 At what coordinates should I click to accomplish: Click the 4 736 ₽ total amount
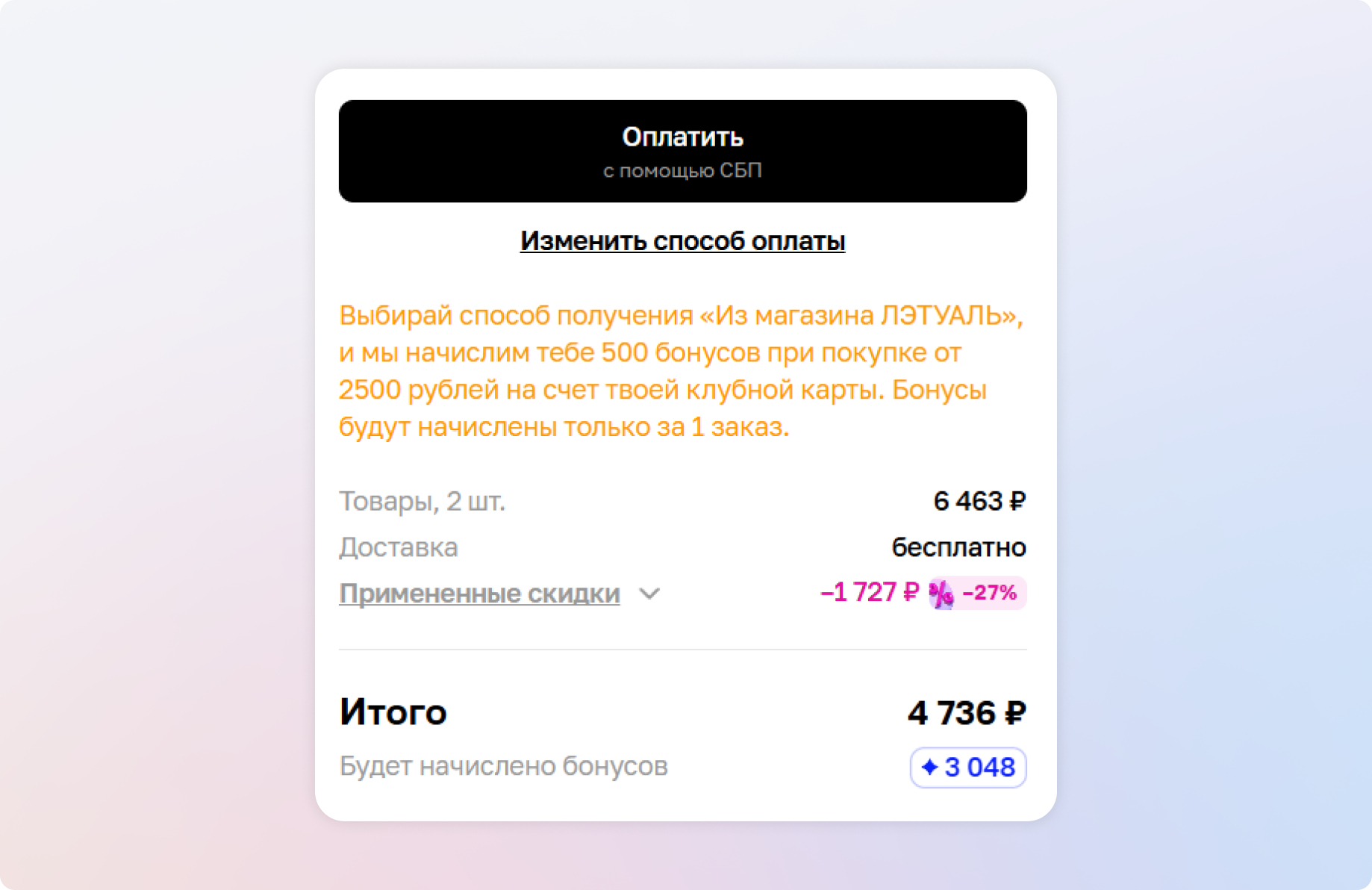966,713
